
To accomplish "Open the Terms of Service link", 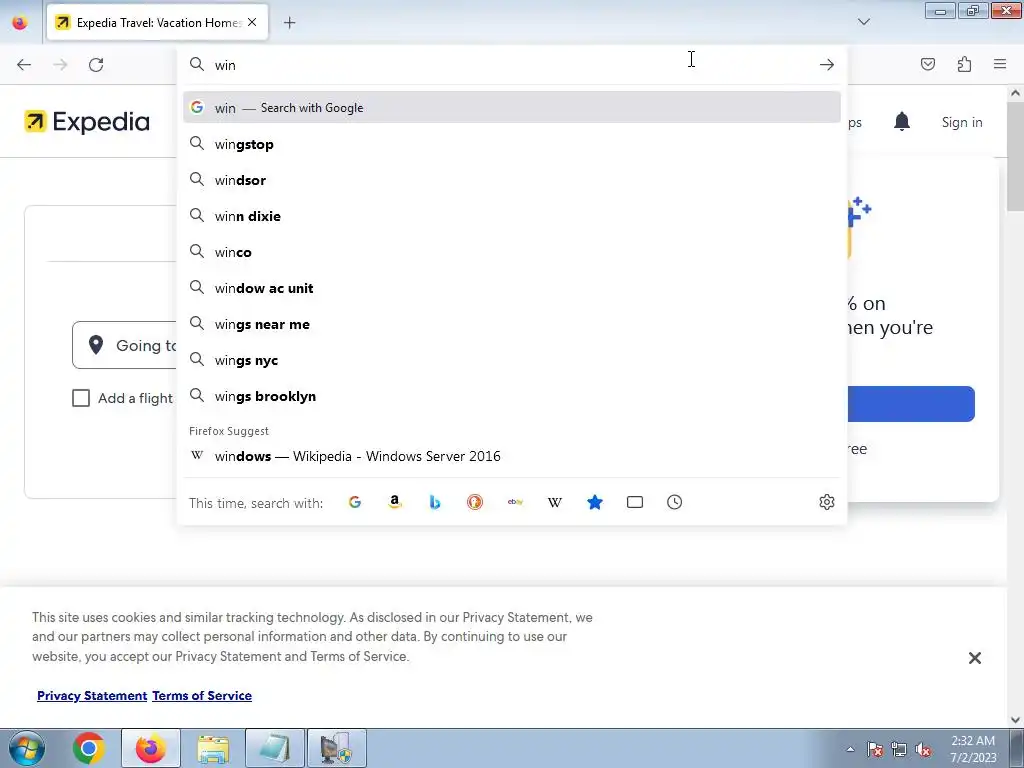I will (202, 696).
